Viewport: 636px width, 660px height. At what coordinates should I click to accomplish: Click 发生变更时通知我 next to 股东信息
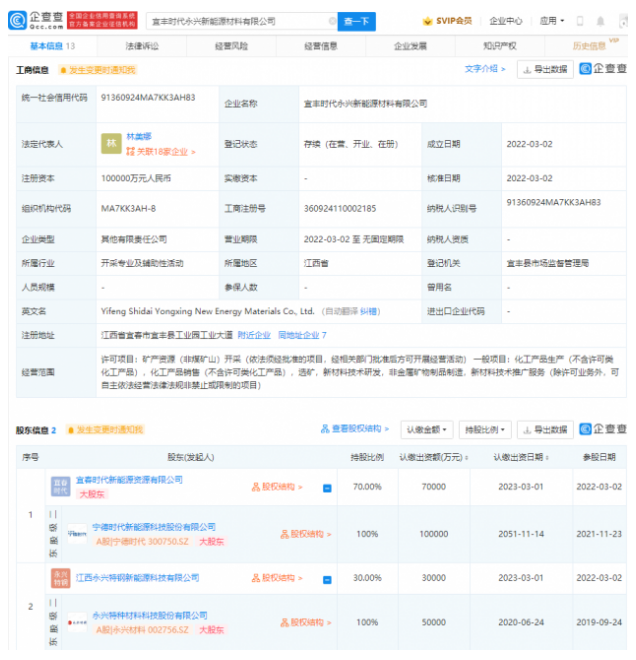click(106, 430)
